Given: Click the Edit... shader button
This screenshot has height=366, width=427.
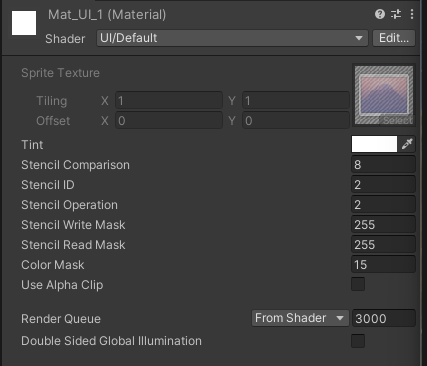Looking at the screenshot, I should coord(394,38).
